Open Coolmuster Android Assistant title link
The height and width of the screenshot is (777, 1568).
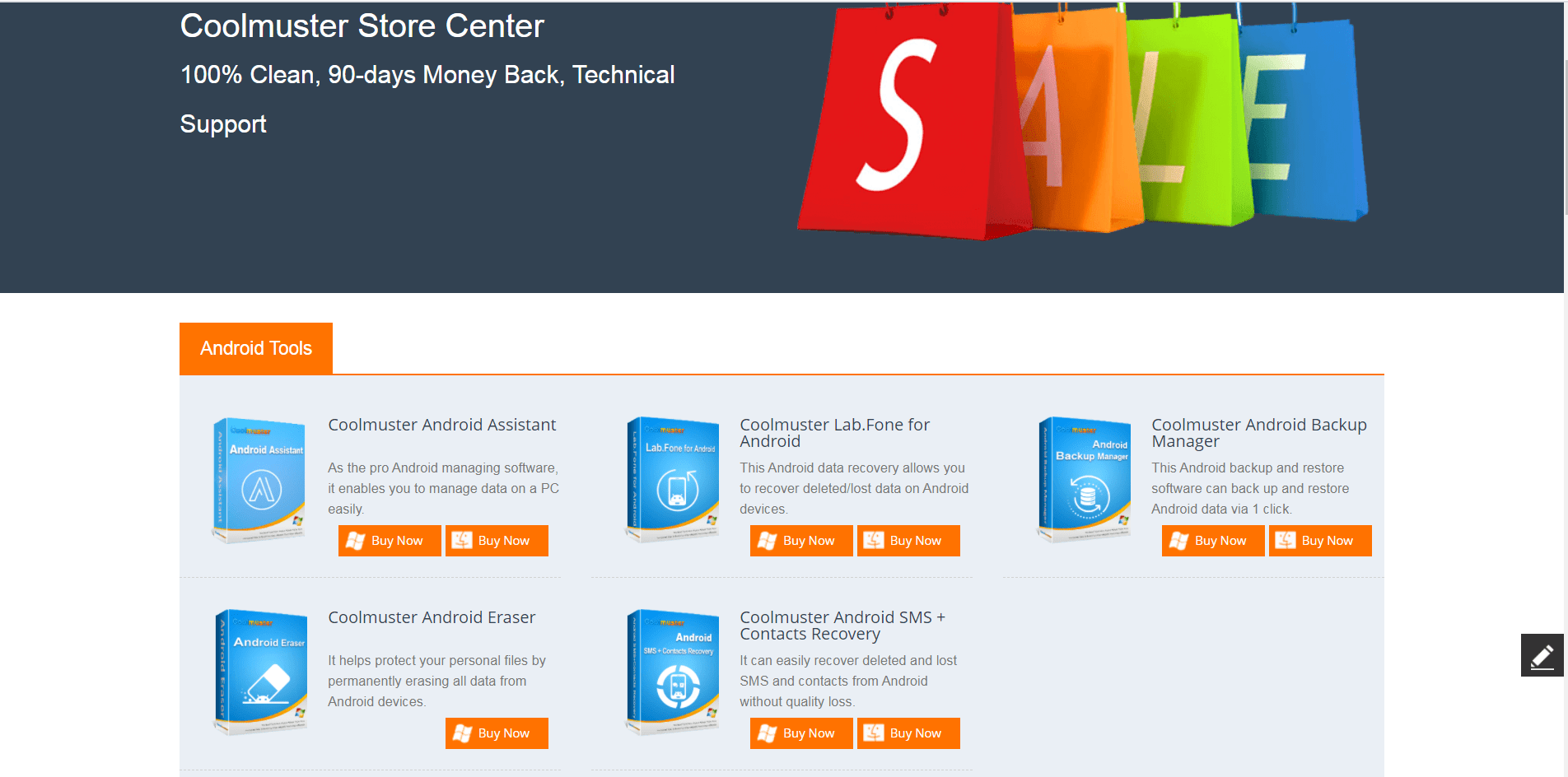point(442,425)
